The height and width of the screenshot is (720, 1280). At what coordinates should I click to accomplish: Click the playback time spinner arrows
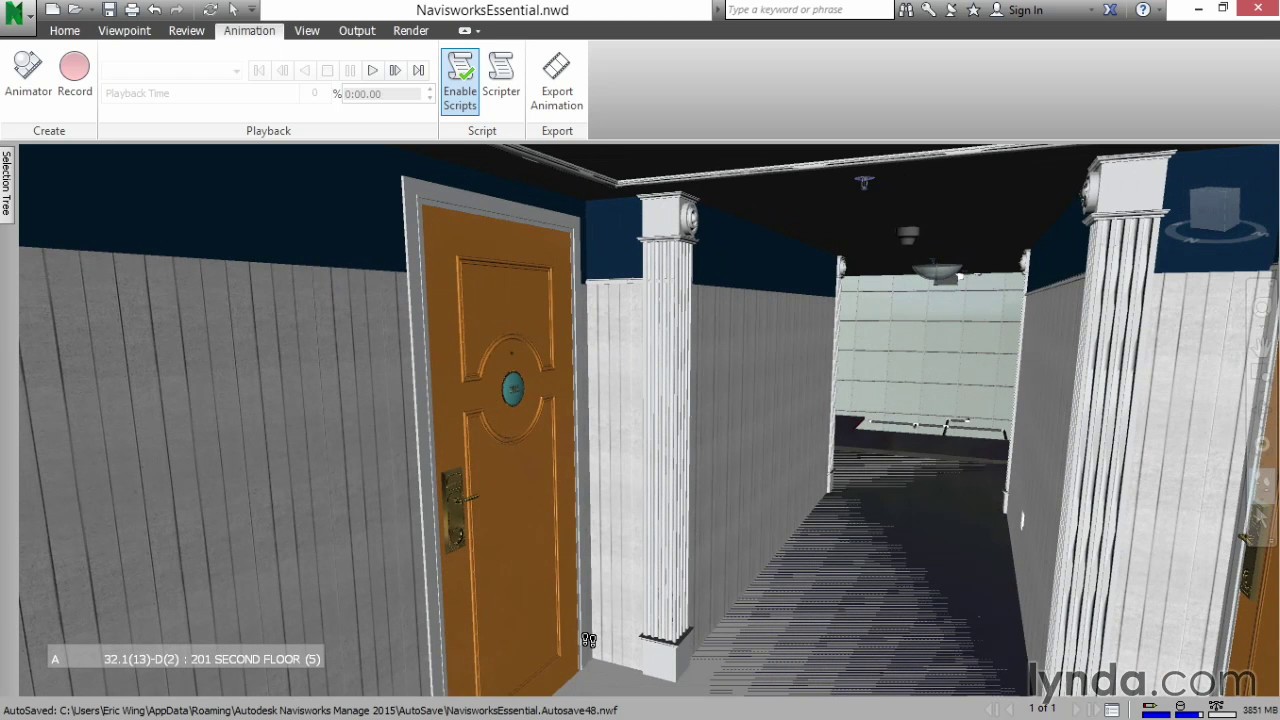tap(429, 94)
